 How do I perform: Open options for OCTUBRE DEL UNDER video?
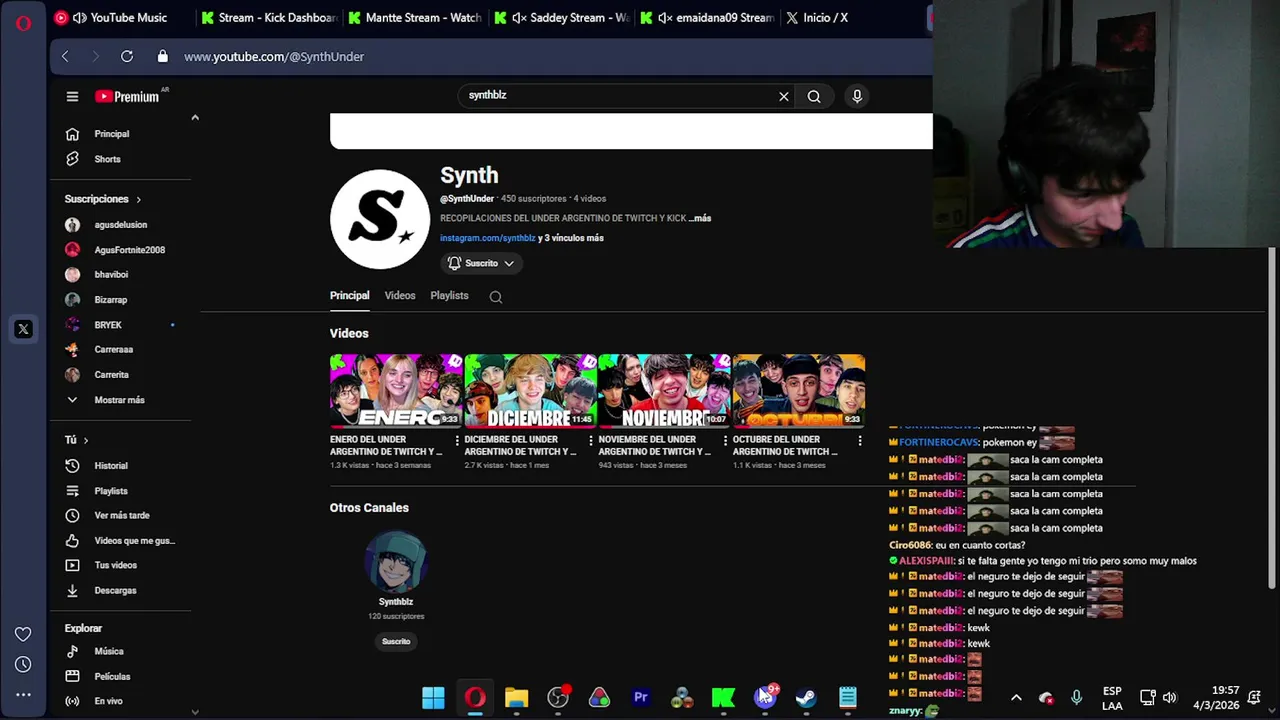tap(860, 441)
